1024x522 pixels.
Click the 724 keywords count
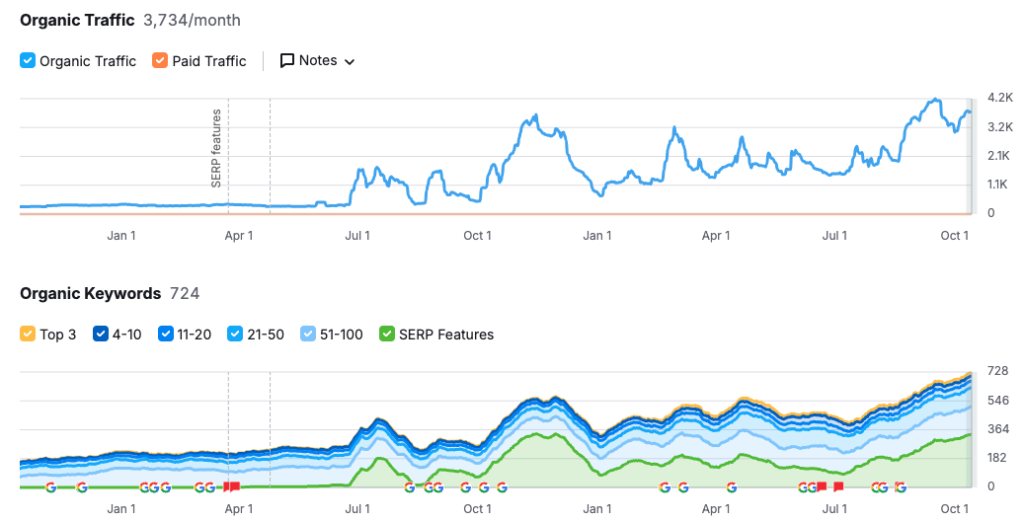[x=185, y=293]
